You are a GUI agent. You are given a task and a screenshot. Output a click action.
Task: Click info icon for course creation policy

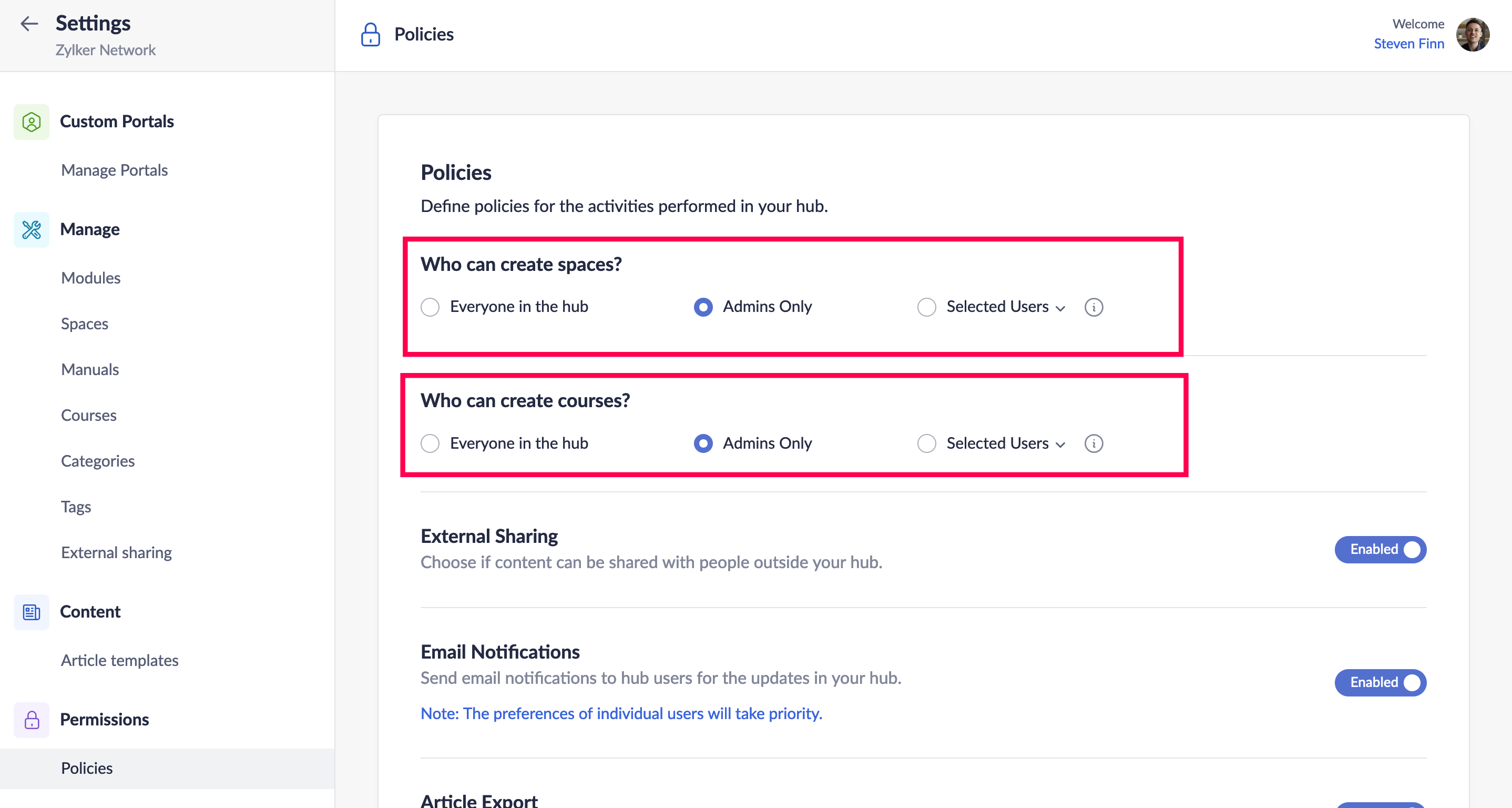tap(1094, 443)
